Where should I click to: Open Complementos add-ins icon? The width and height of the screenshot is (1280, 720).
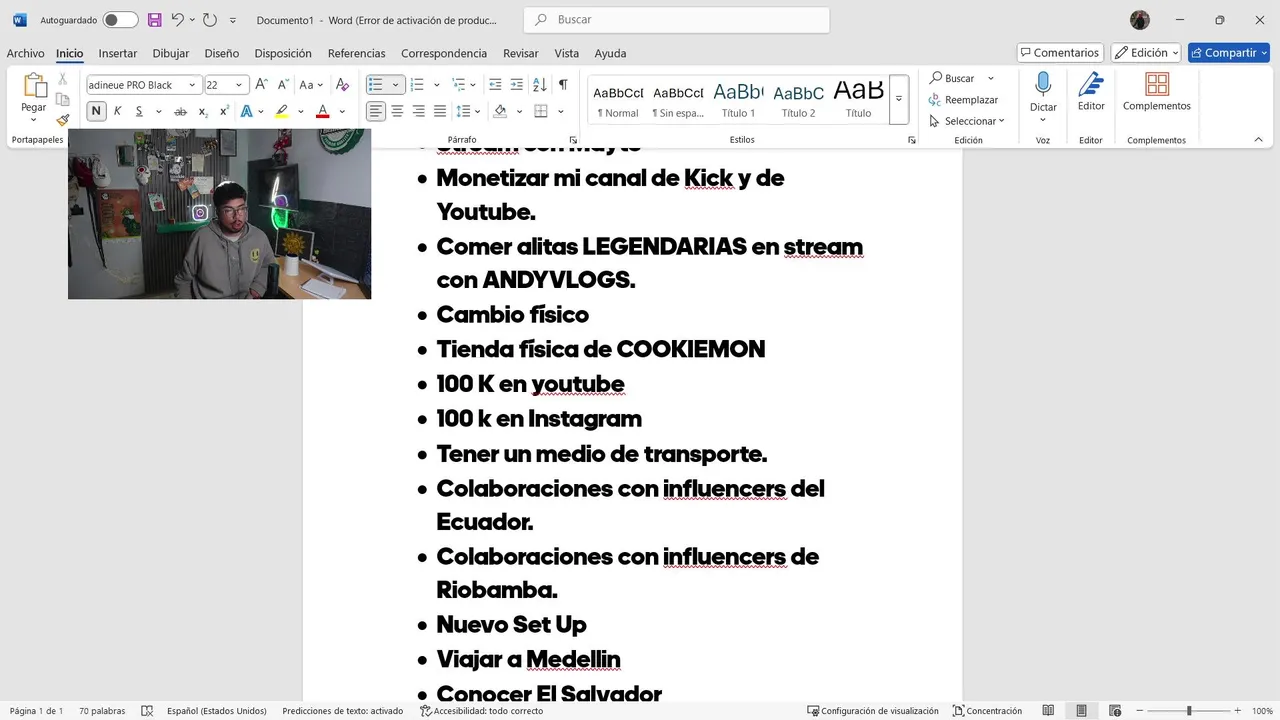(x=1157, y=84)
